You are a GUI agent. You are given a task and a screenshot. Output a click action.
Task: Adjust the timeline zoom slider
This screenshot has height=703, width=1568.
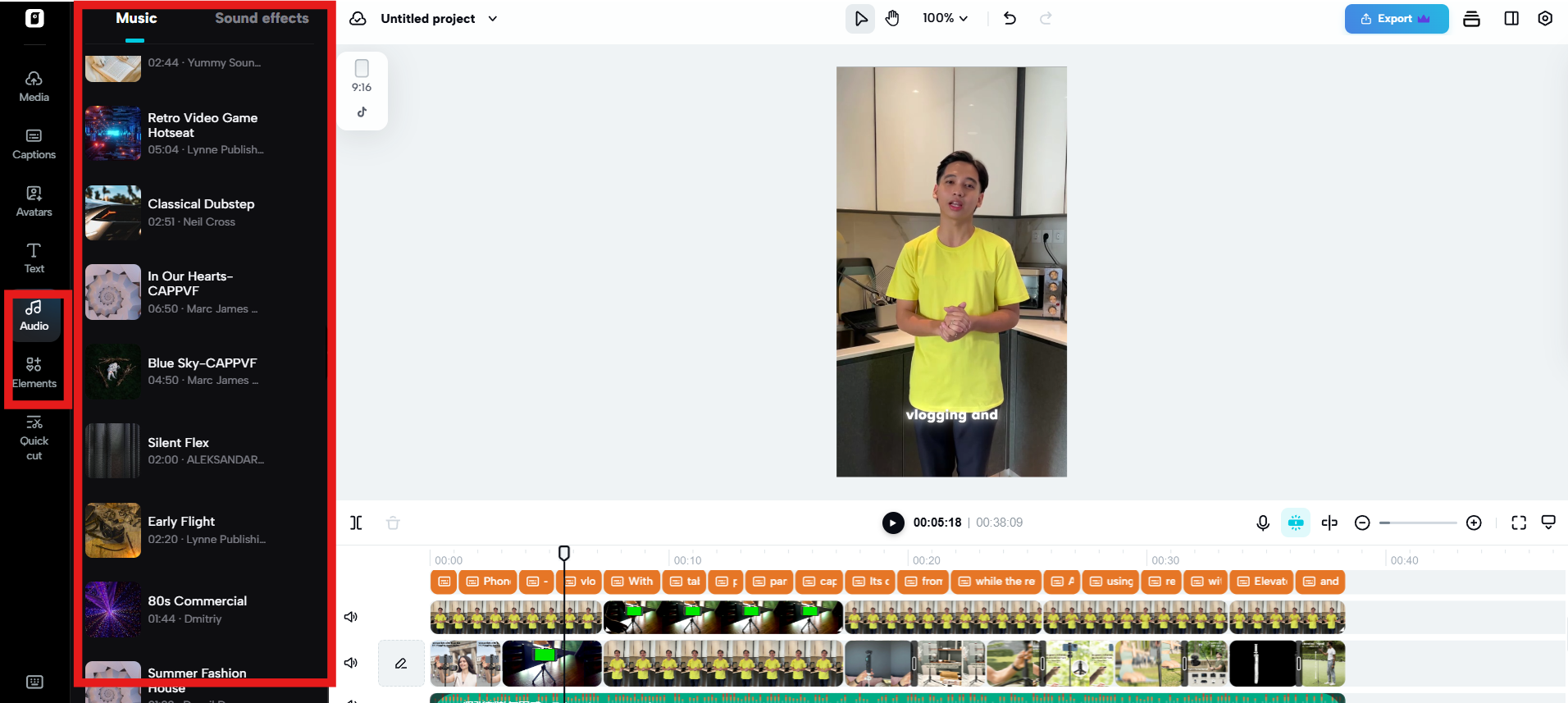tap(1418, 523)
